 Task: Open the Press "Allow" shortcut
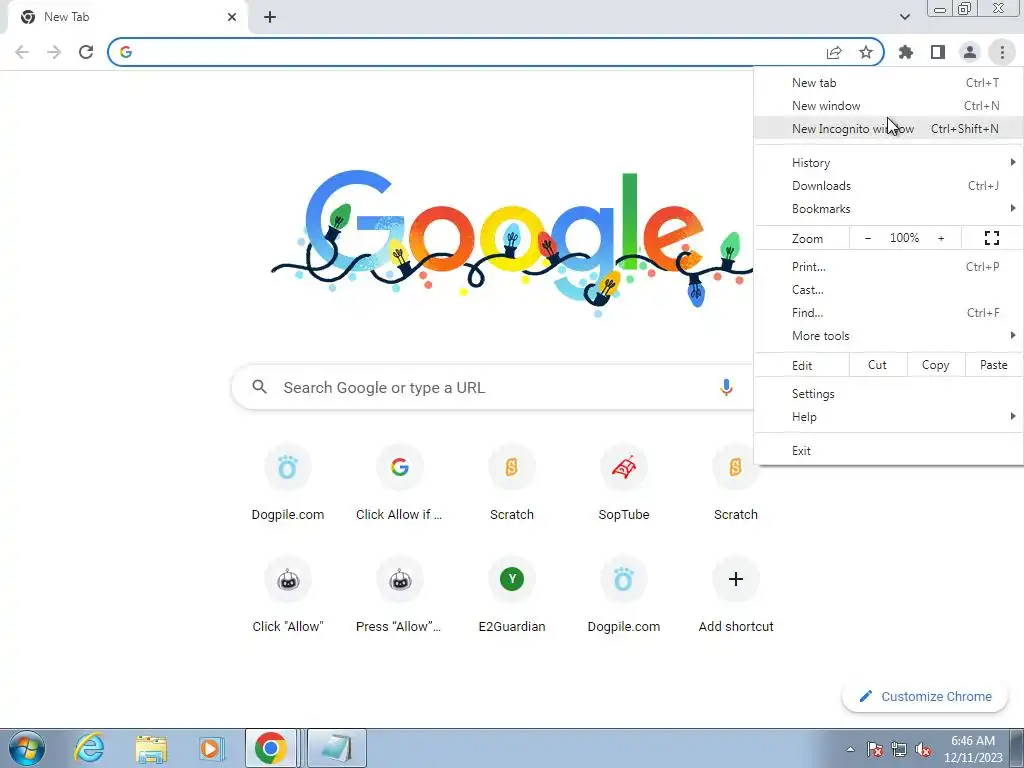pyautogui.click(x=400, y=595)
